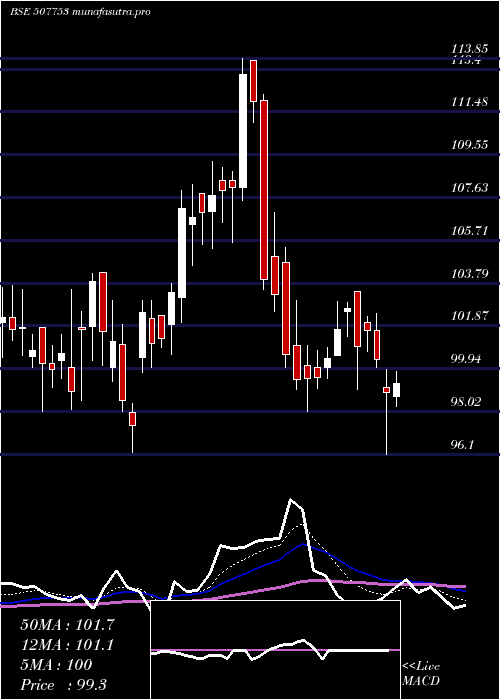500x700 pixels.
Task: Click the BSE 507753 munafasutra.pro title
Action: pos(80,12)
